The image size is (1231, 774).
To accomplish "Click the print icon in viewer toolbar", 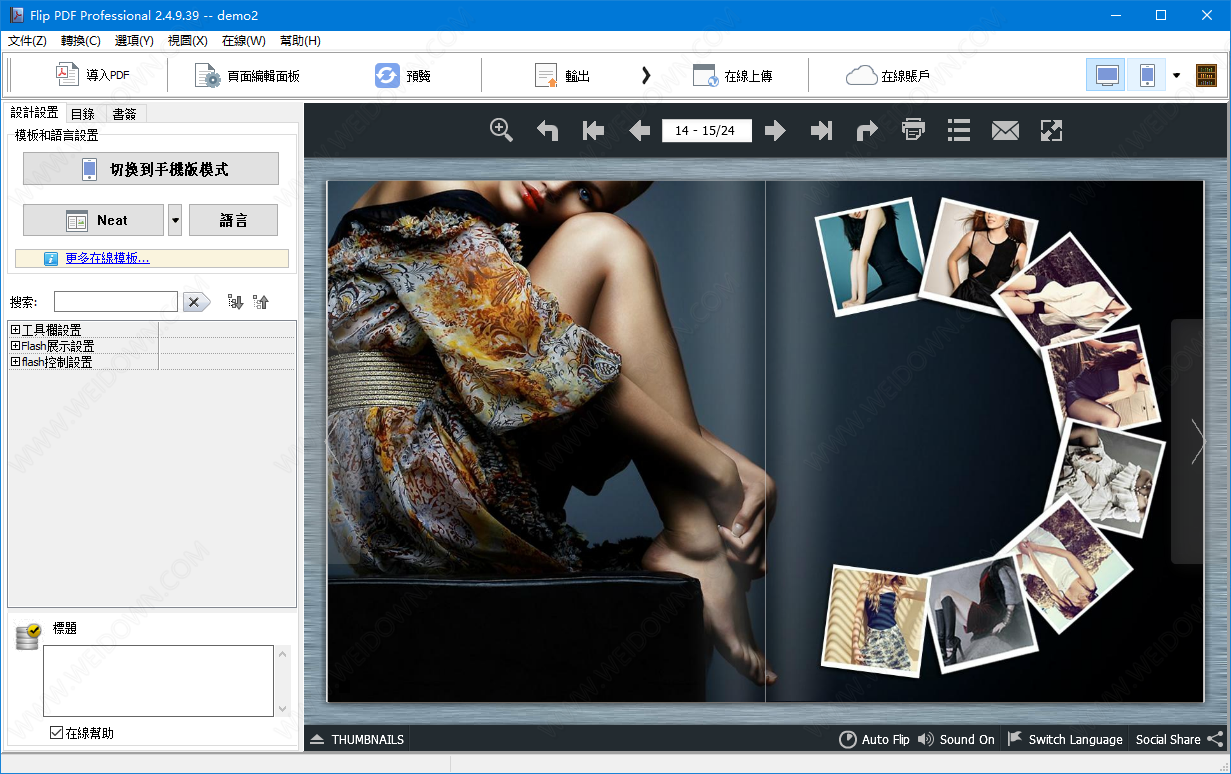I will [913, 130].
